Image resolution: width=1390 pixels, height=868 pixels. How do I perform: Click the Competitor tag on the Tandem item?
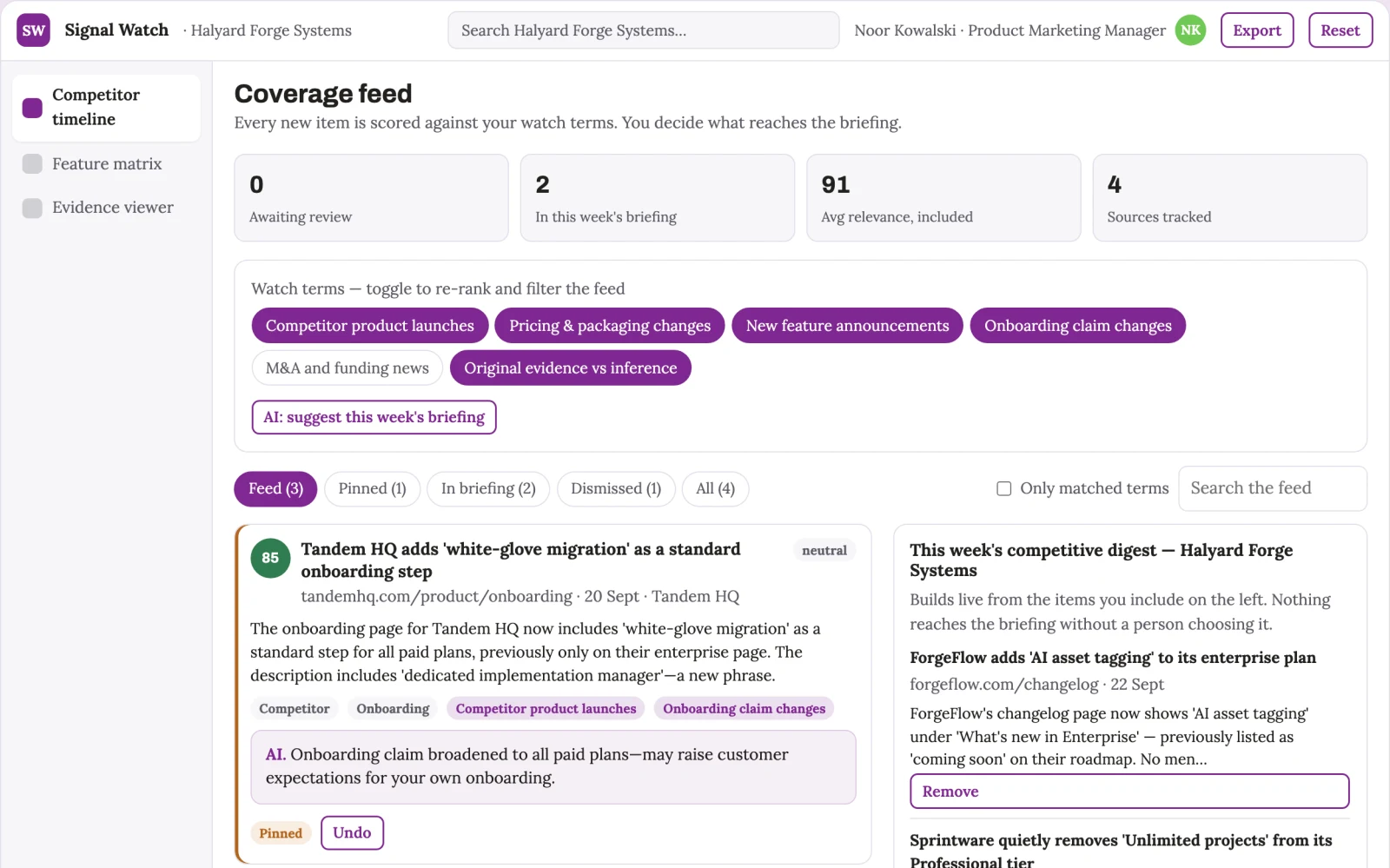(x=295, y=709)
